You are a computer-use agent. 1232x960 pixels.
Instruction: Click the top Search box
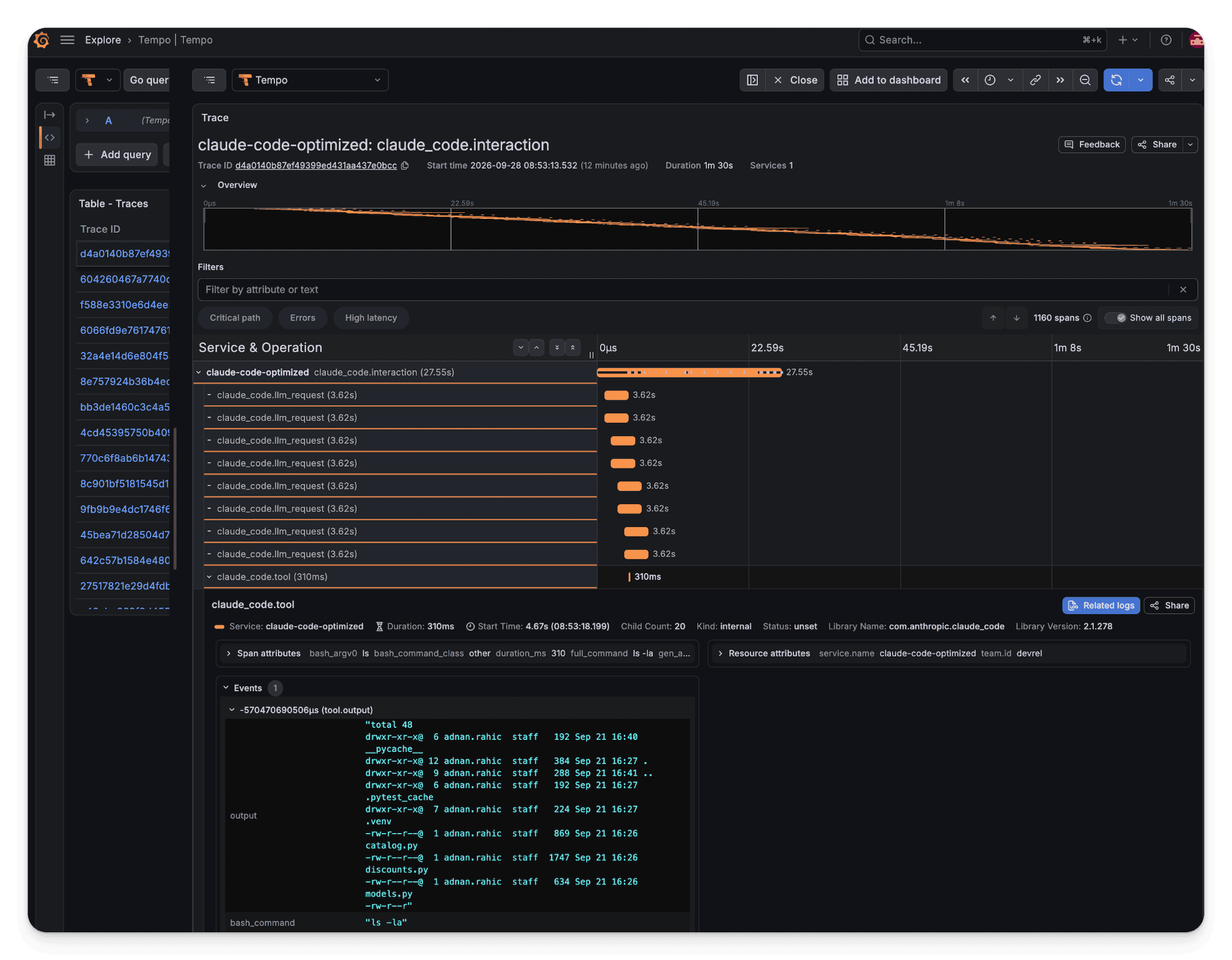coord(982,40)
